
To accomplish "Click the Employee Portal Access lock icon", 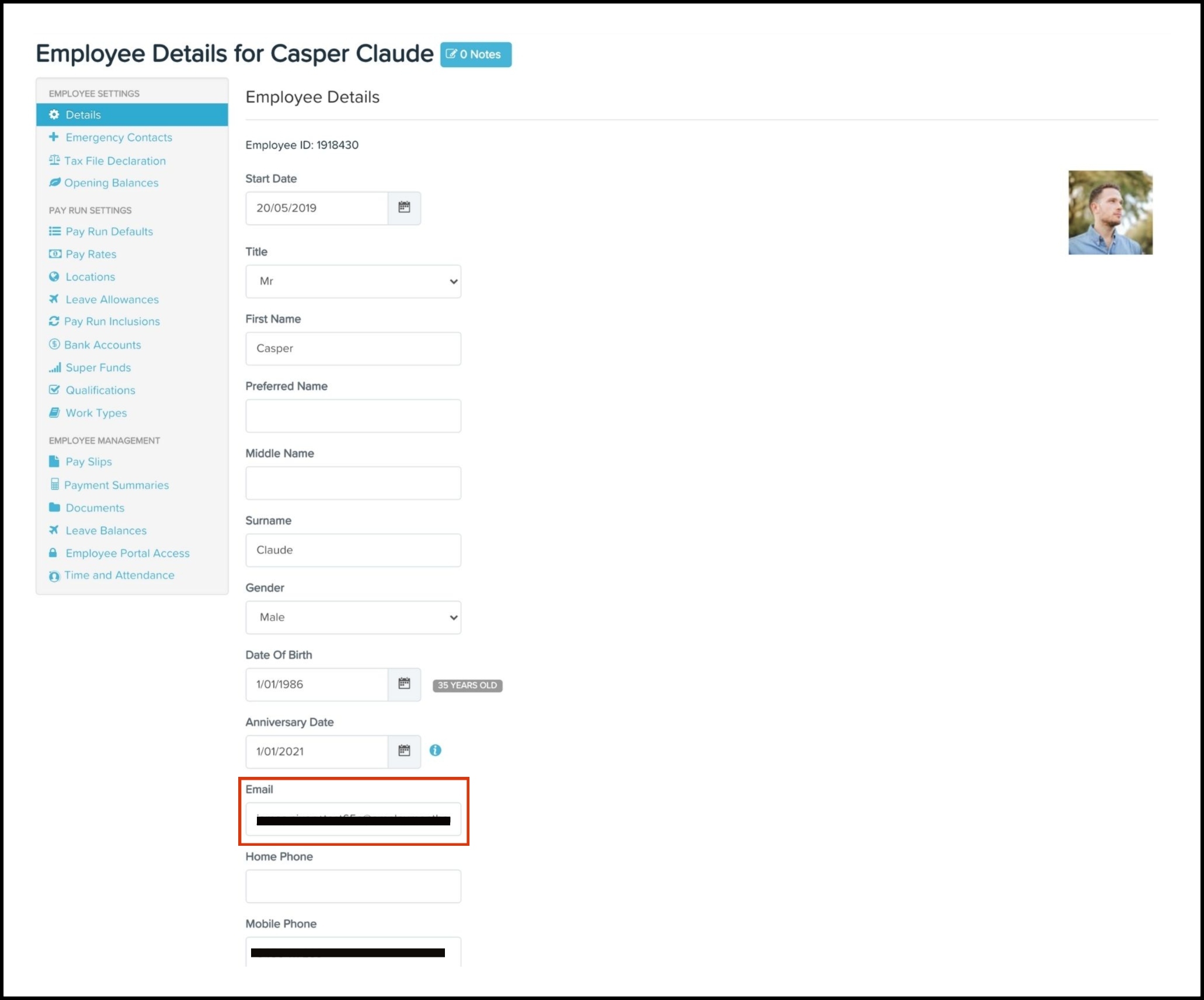I will tap(53, 553).
